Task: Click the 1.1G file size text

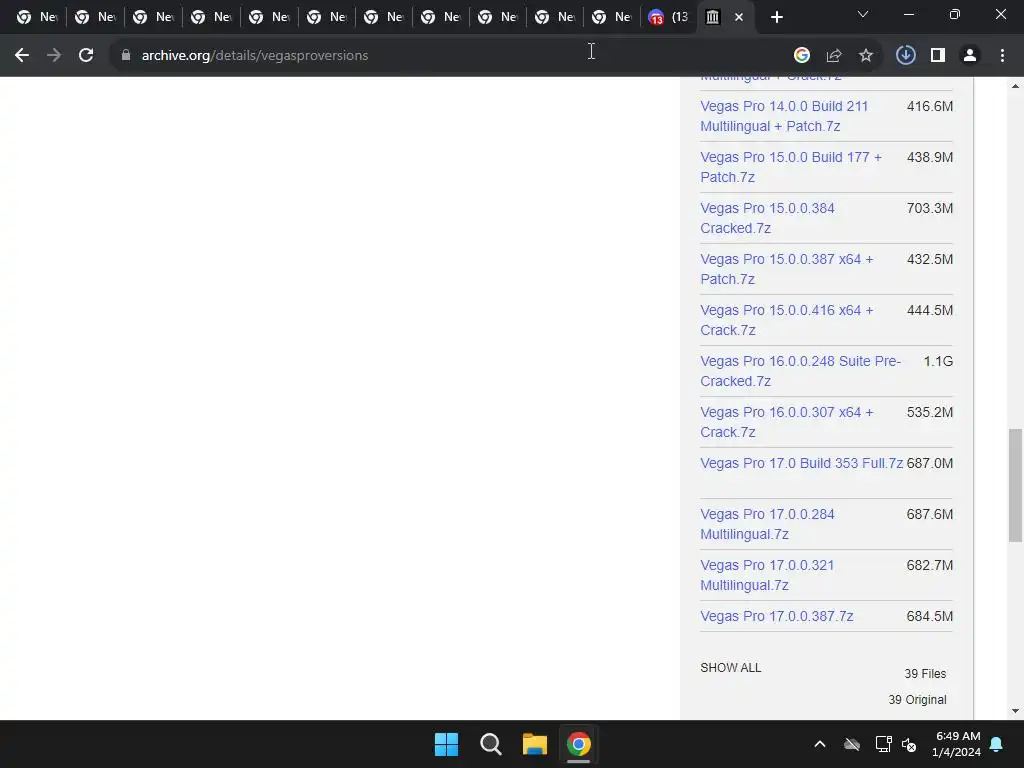Action: point(938,361)
